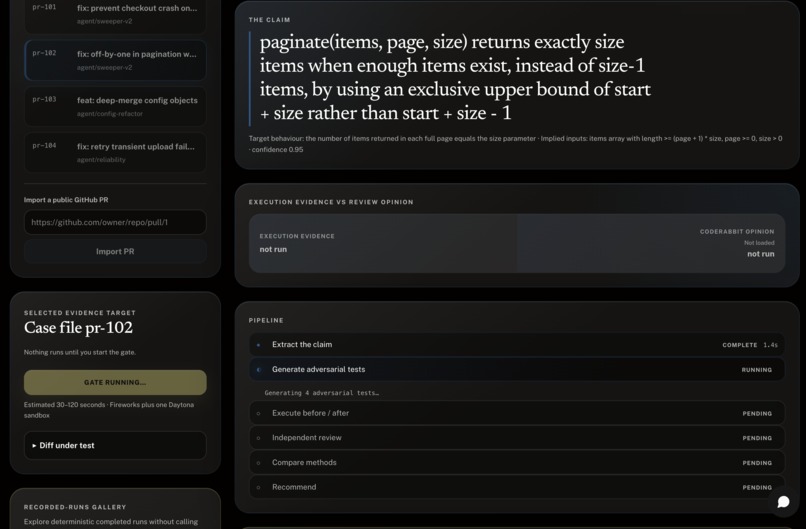Open the Independent review step
806x529 pixels.
click(x=517, y=437)
